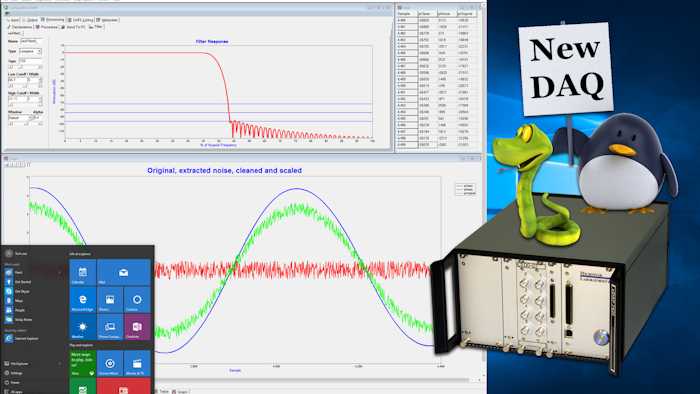
Task: Open the Weather tile
Action: (x=83, y=327)
